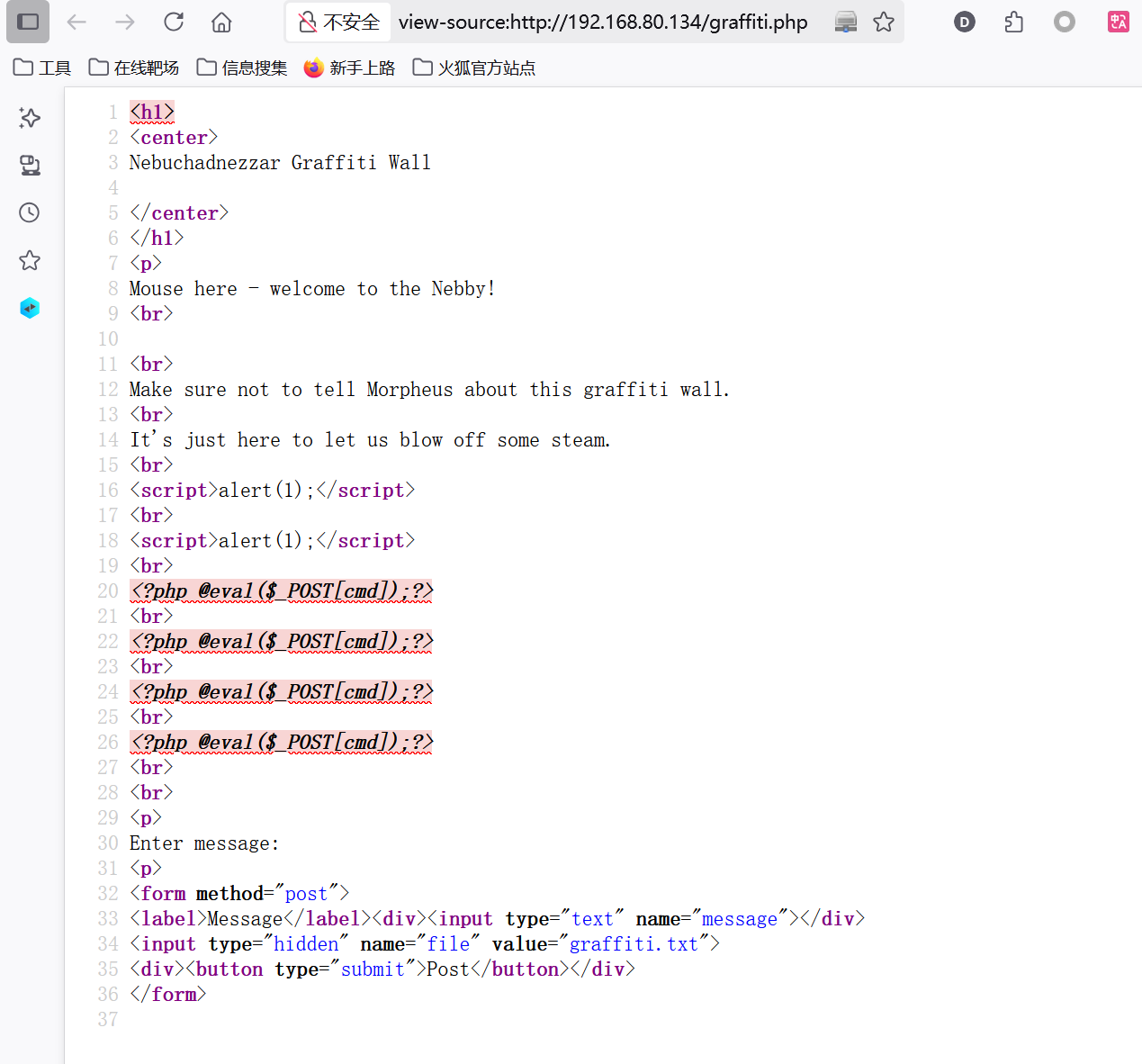Image resolution: width=1142 pixels, height=1064 pixels.
Task: Open the 火狐官方站点 bookmarks folder
Action: [474, 68]
